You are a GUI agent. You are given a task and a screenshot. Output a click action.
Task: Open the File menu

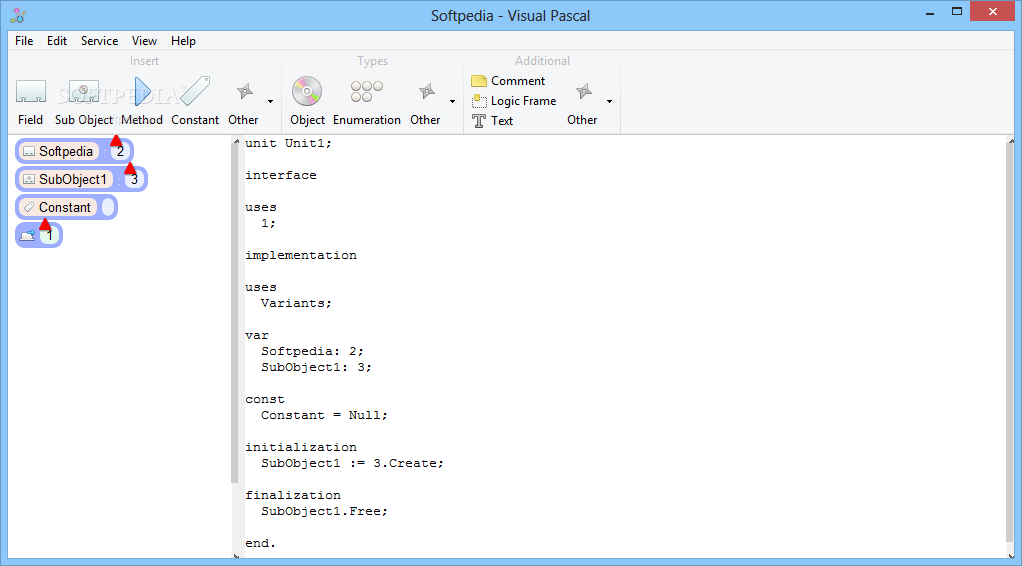(24, 40)
